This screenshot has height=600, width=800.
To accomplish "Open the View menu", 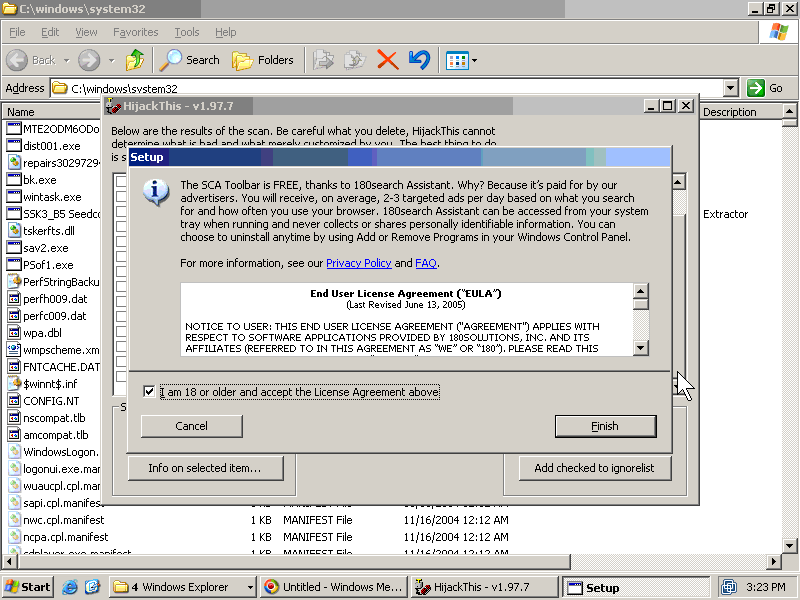I will (86, 32).
